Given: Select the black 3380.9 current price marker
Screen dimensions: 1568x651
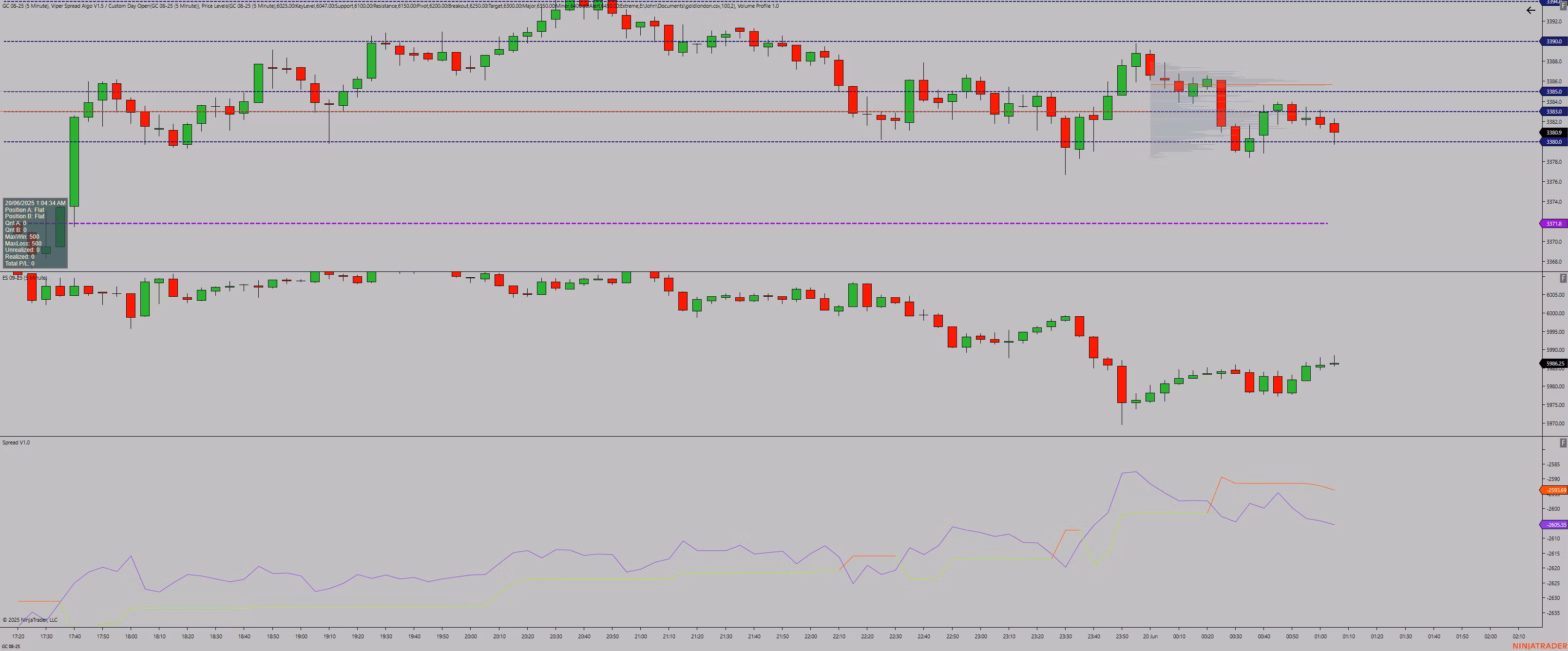Looking at the screenshot, I should 1553,132.
